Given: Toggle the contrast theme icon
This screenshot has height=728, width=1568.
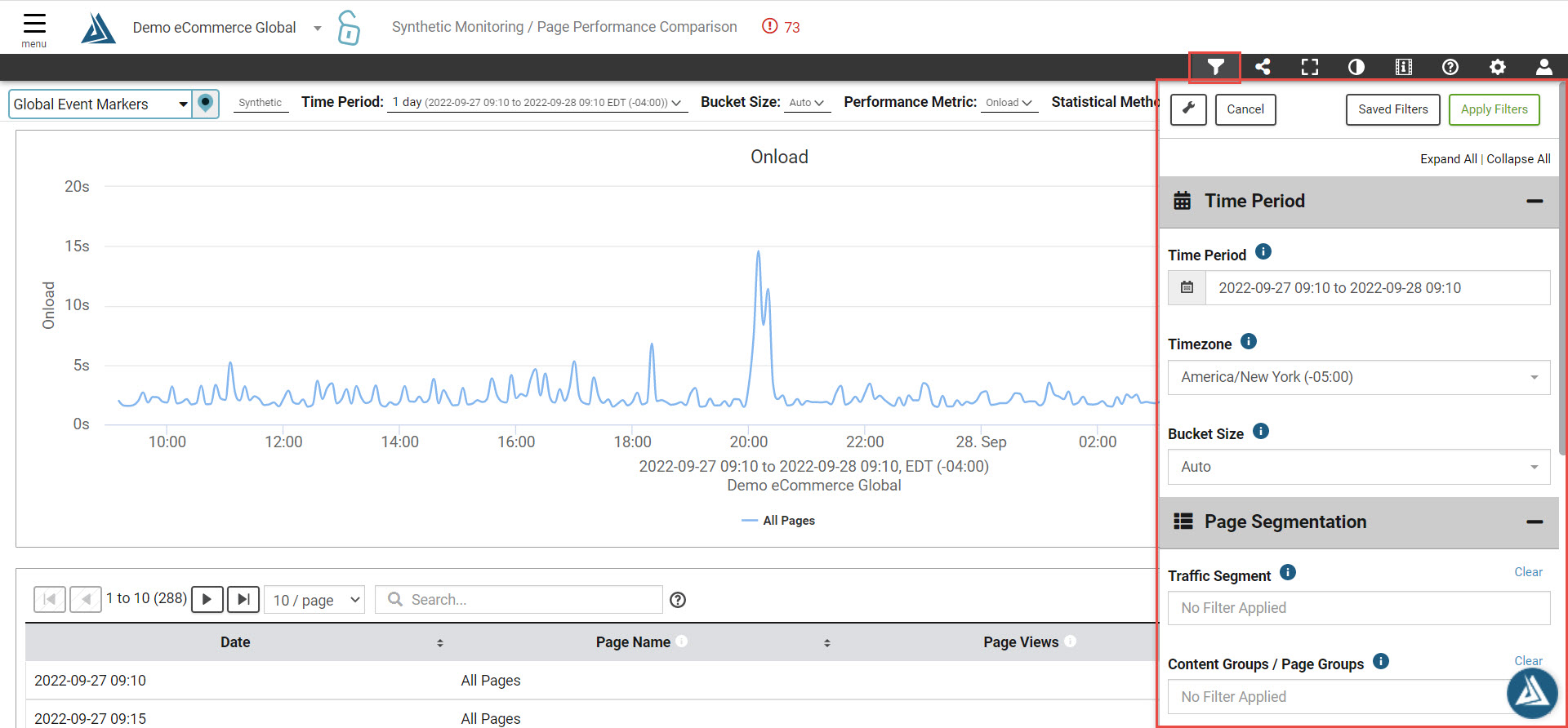Looking at the screenshot, I should coord(1356,67).
